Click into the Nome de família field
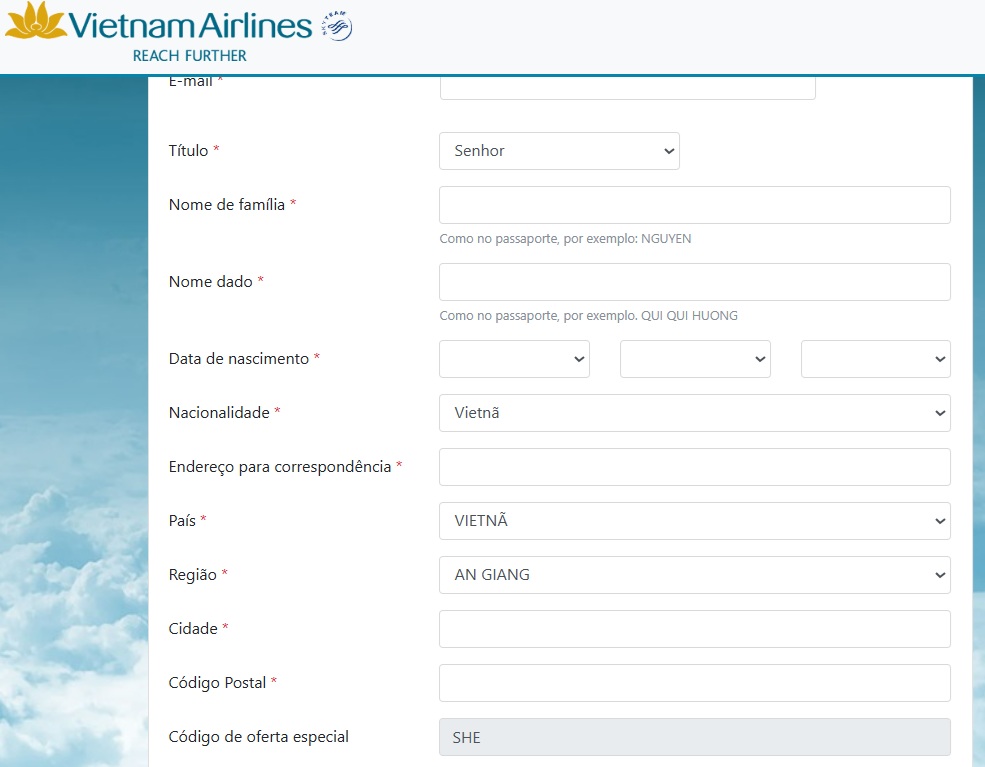This screenshot has height=767, width=985. pos(694,205)
